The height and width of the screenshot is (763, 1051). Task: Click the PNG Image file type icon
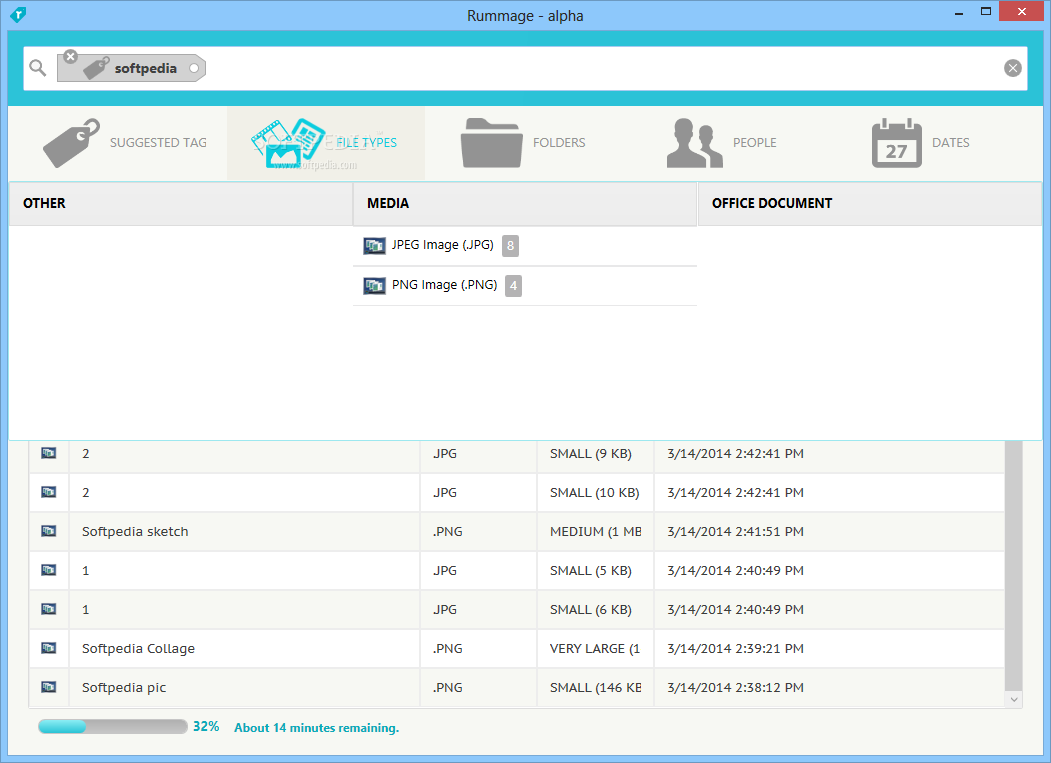(x=374, y=286)
